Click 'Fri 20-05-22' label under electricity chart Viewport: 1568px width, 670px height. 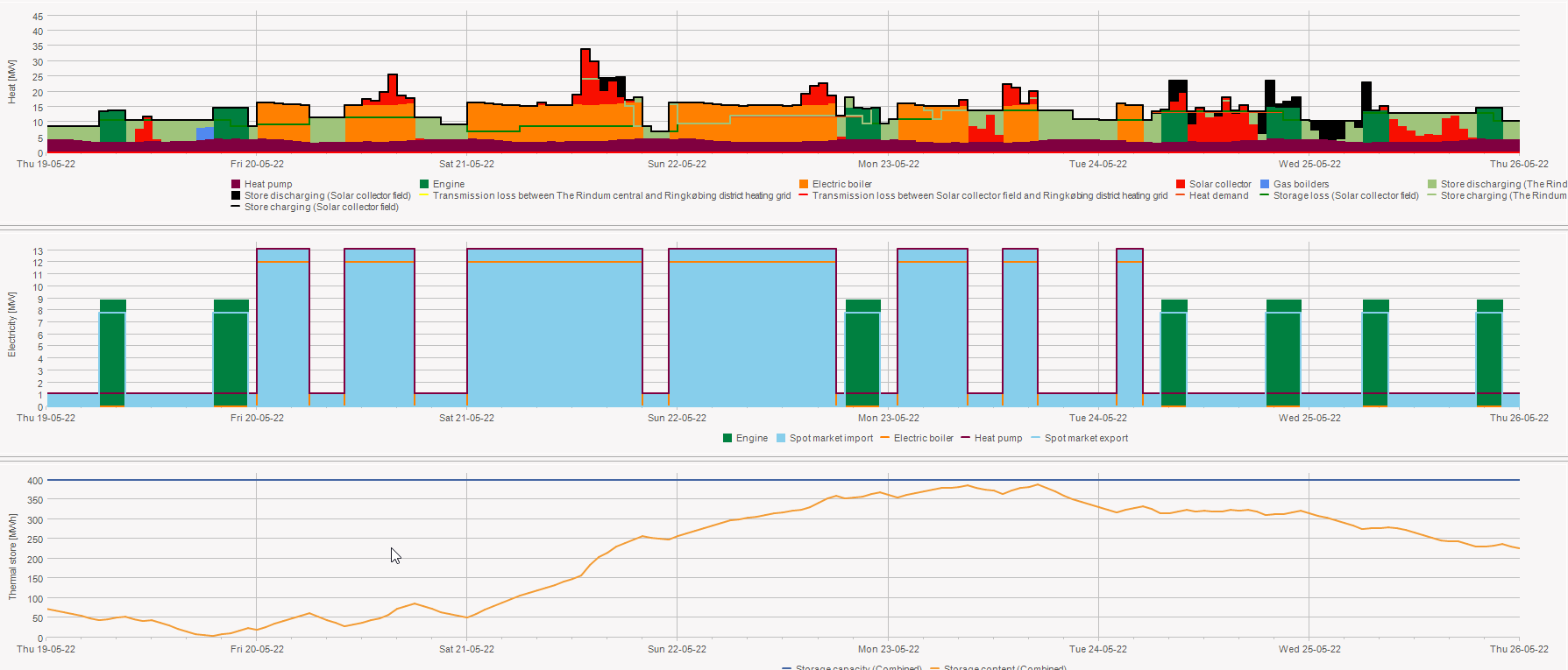point(257,418)
